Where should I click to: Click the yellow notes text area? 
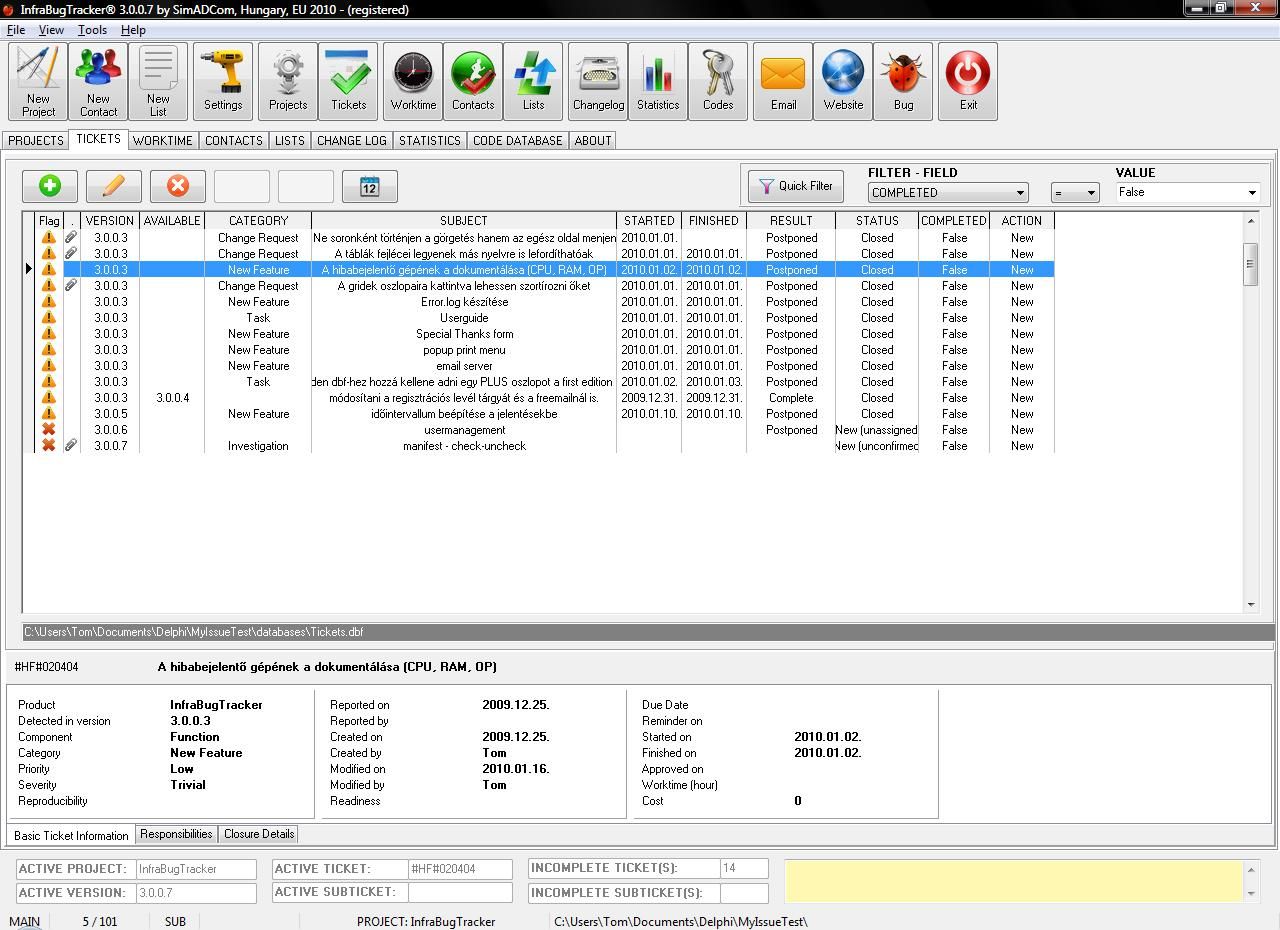pyautogui.click(x=1014, y=880)
